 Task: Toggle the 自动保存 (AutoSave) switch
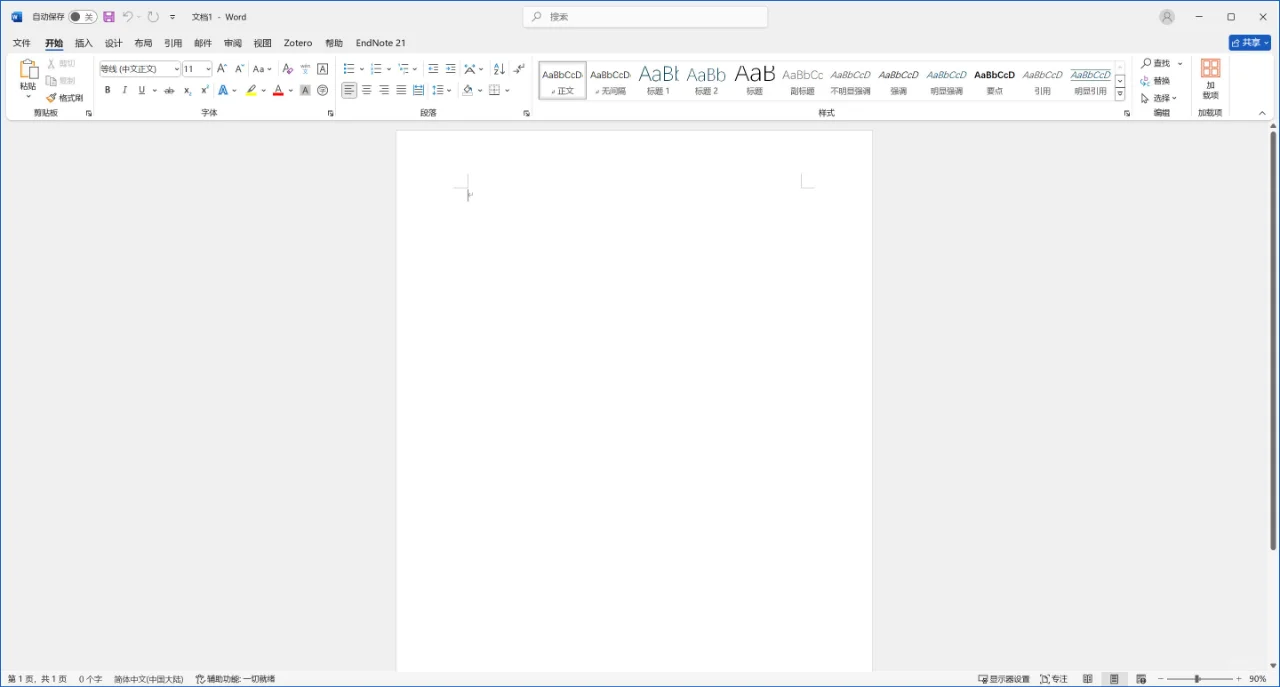click(83, 16)
